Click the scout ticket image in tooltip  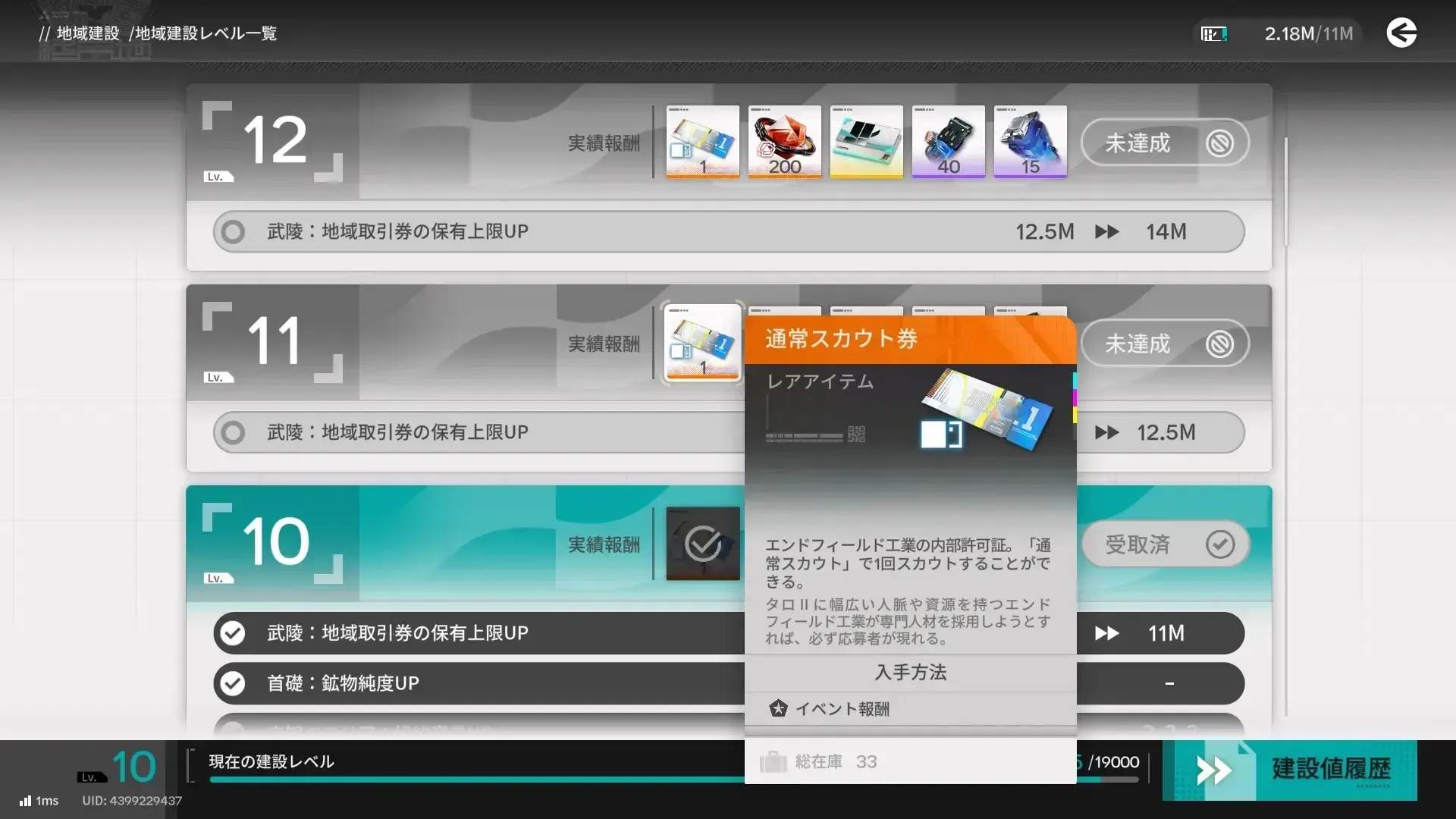986,410
